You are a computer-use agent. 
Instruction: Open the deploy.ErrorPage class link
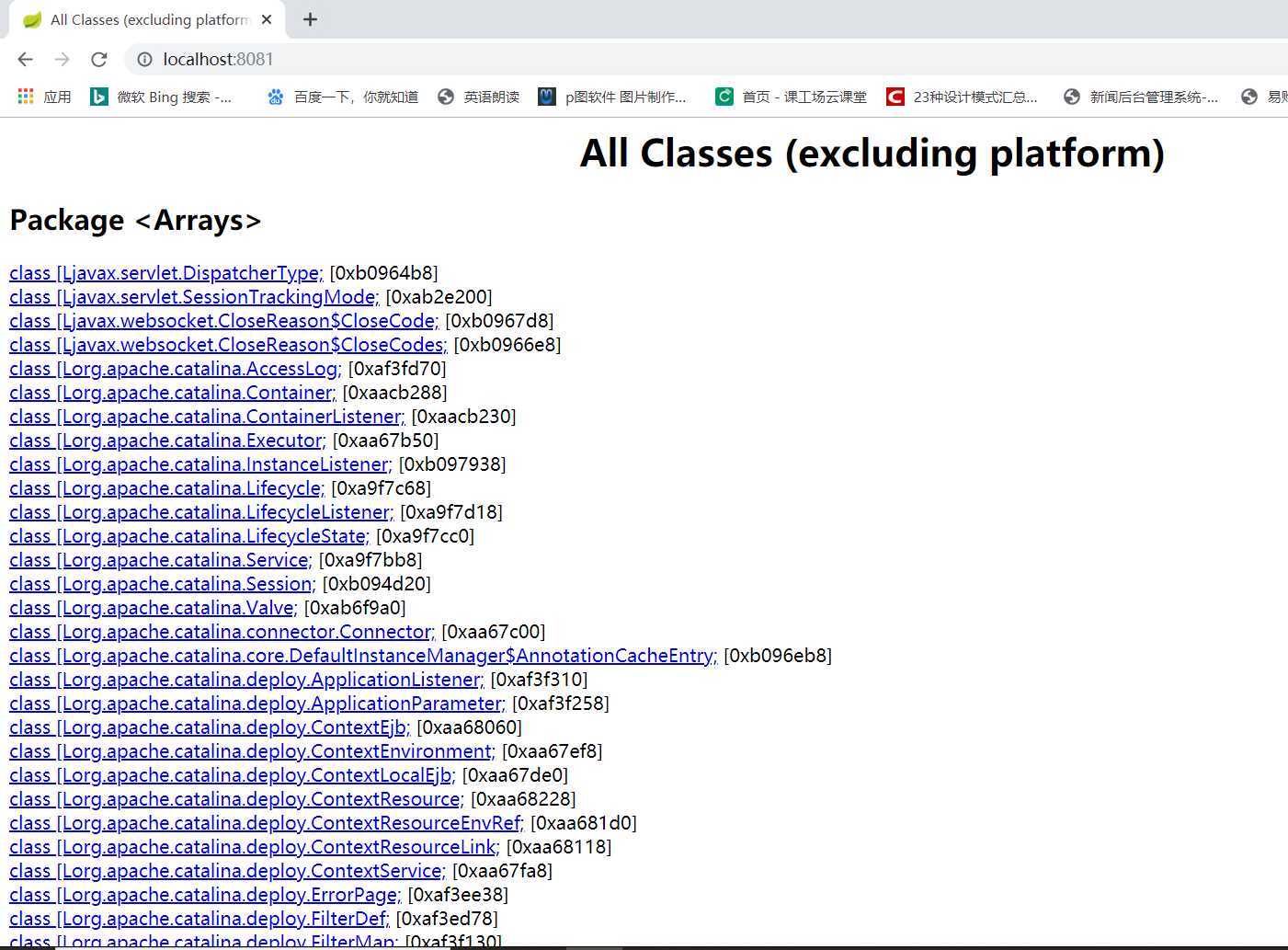(x=206, y=895)
